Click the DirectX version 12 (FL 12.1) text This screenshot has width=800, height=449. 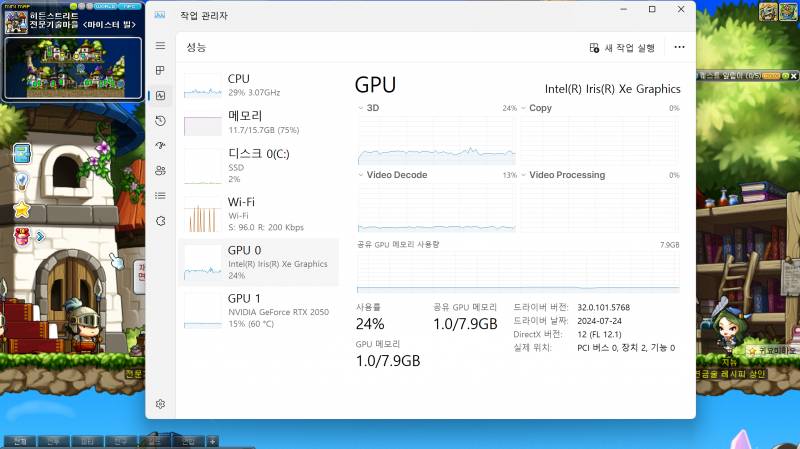599,334
